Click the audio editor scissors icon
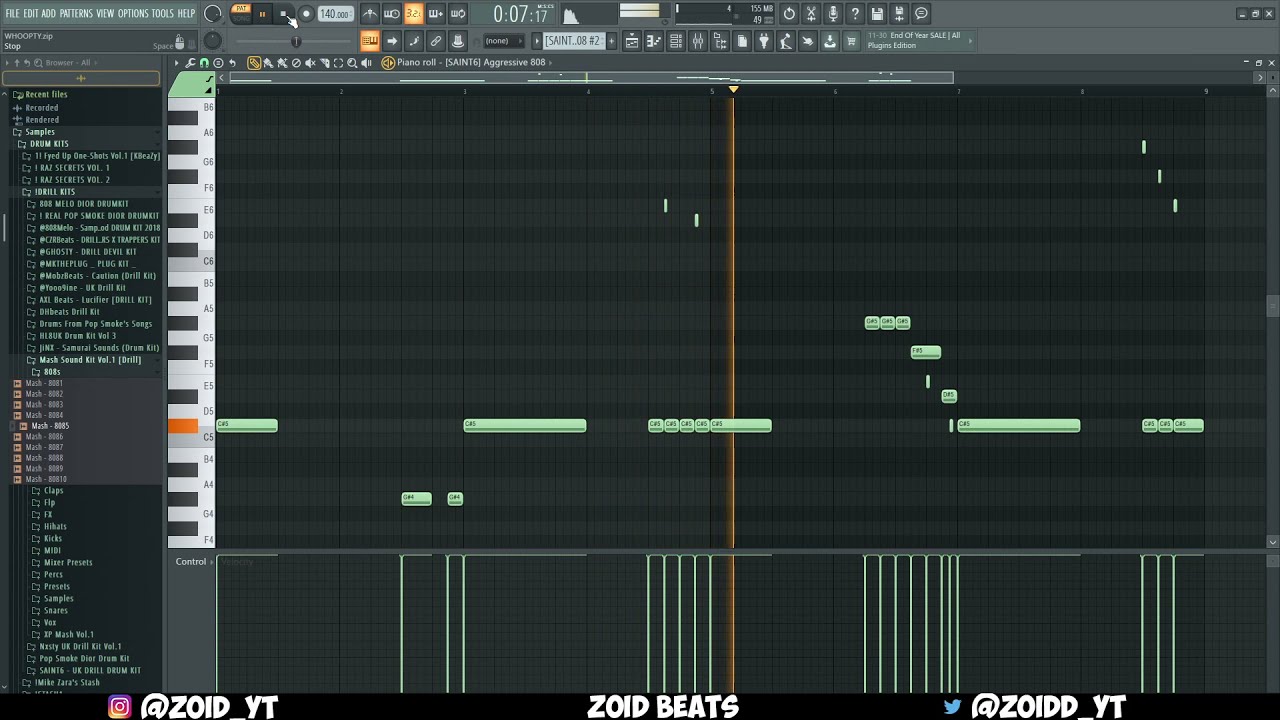The width and height of the screenshot is (1280, 720). 811,14
